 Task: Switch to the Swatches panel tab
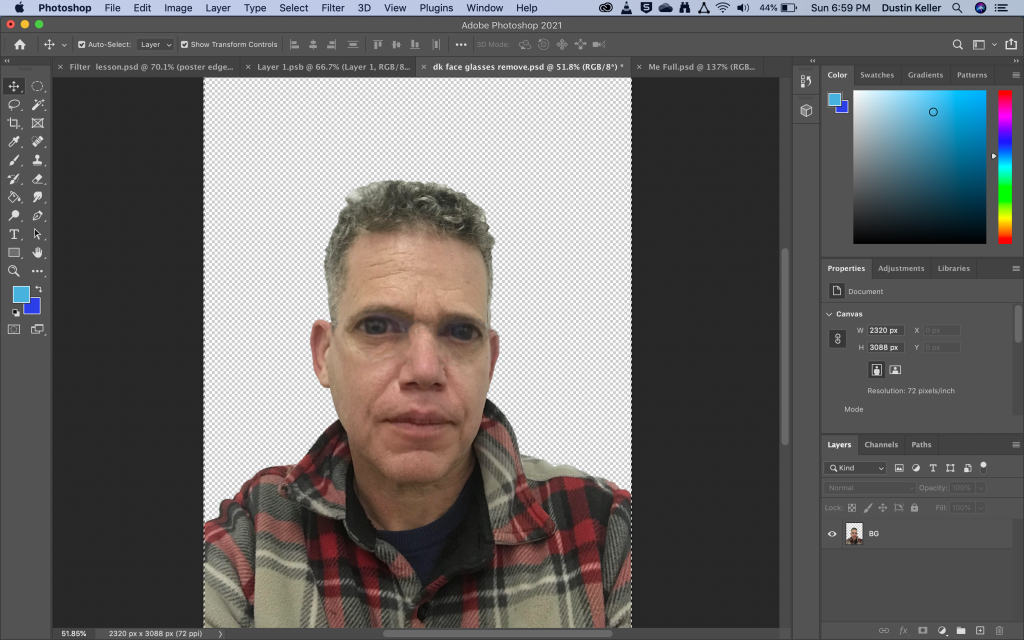pyautogui.click(x=877, y=75)
